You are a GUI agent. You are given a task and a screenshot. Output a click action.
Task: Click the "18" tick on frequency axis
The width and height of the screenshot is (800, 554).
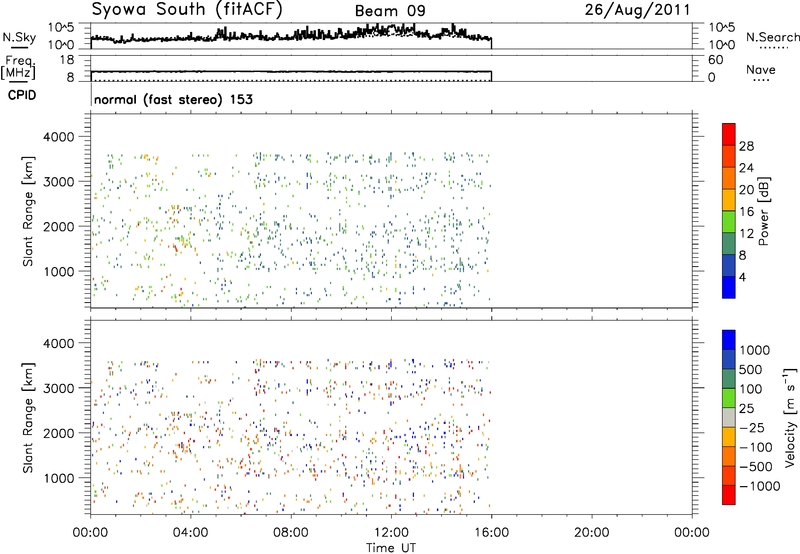coord(67,60)
